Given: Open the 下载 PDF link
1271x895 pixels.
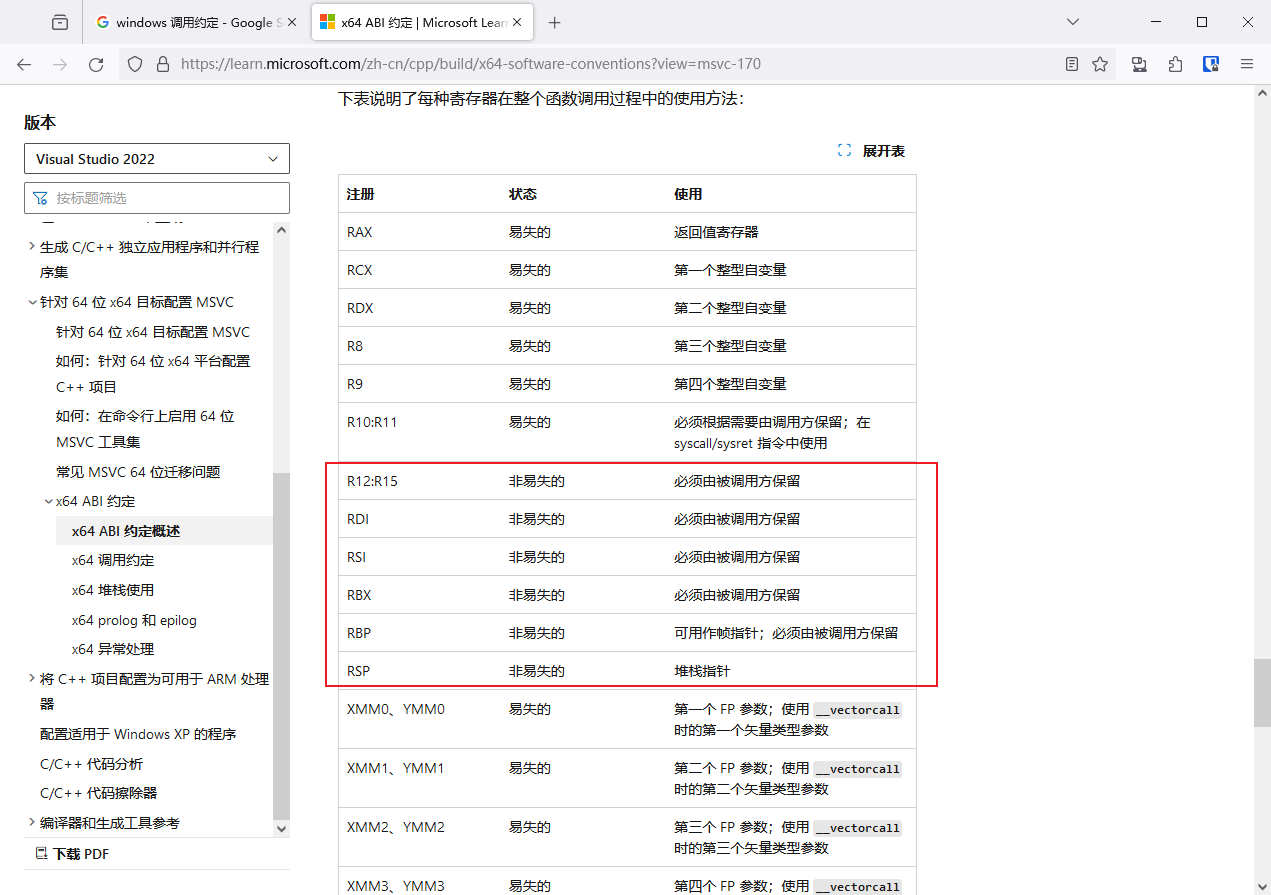Looking at the screenshot, I should click(x=72, y=854).
